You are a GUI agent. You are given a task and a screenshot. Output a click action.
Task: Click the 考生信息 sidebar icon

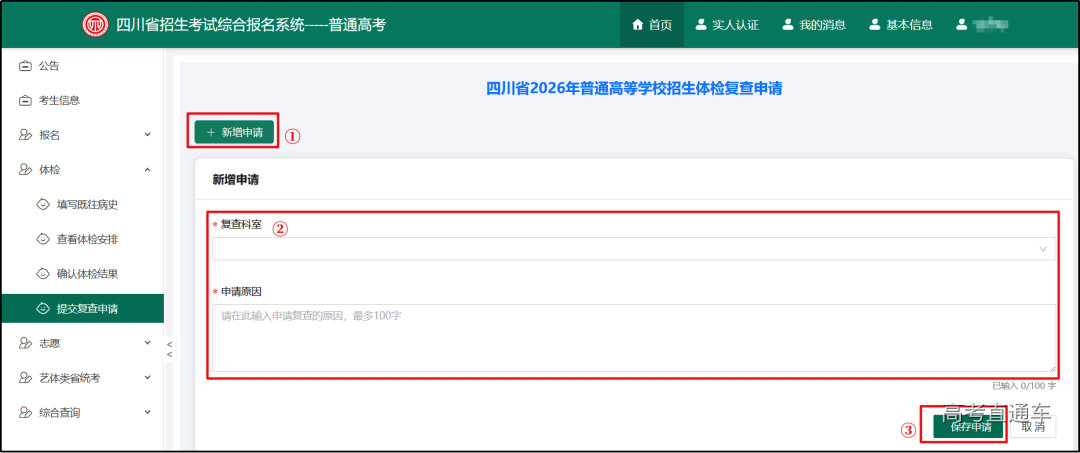coord(25,100)
